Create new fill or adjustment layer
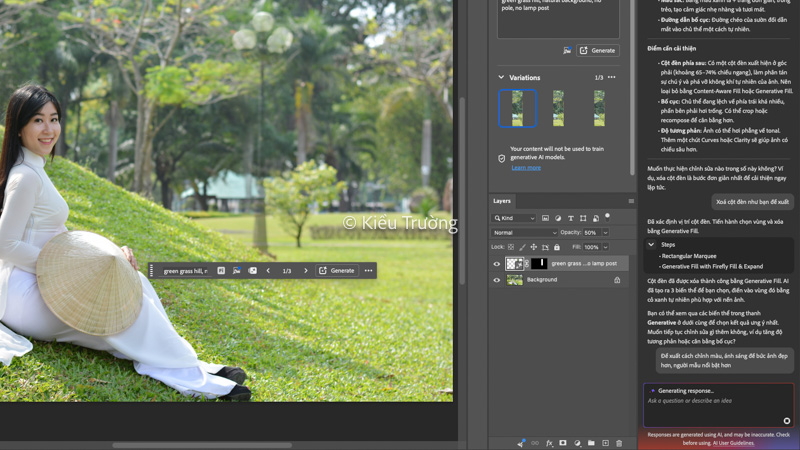 577,443
